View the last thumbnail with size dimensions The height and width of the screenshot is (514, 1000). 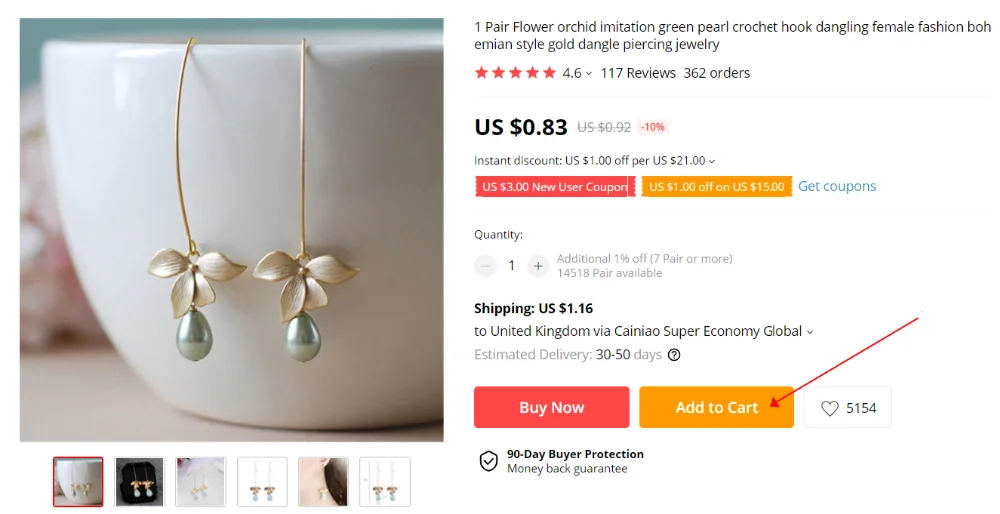click(384, 482)
